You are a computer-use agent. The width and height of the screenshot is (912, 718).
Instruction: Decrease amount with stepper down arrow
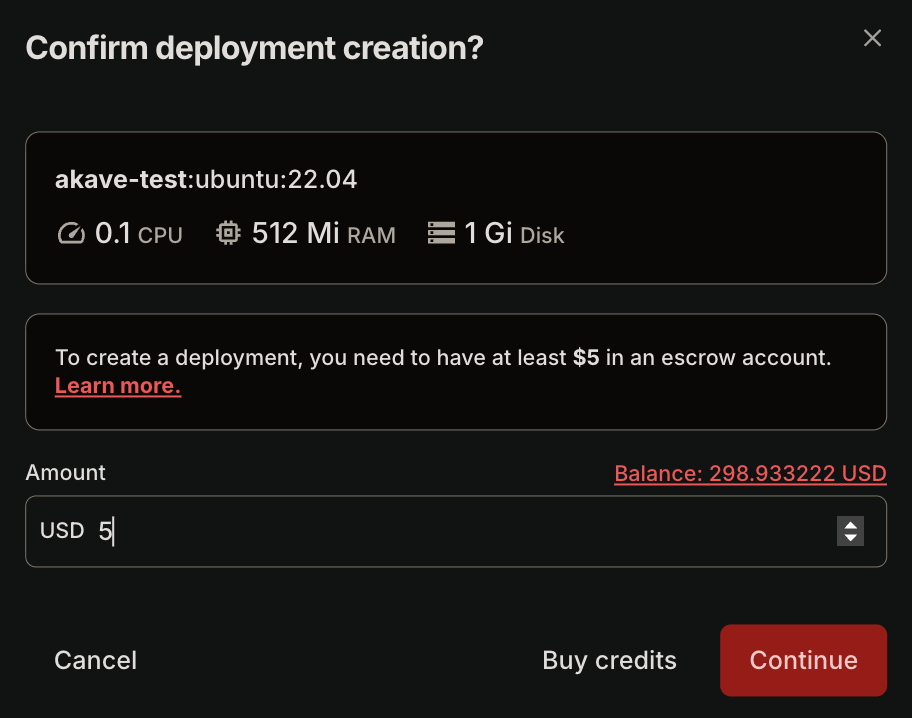850,538
